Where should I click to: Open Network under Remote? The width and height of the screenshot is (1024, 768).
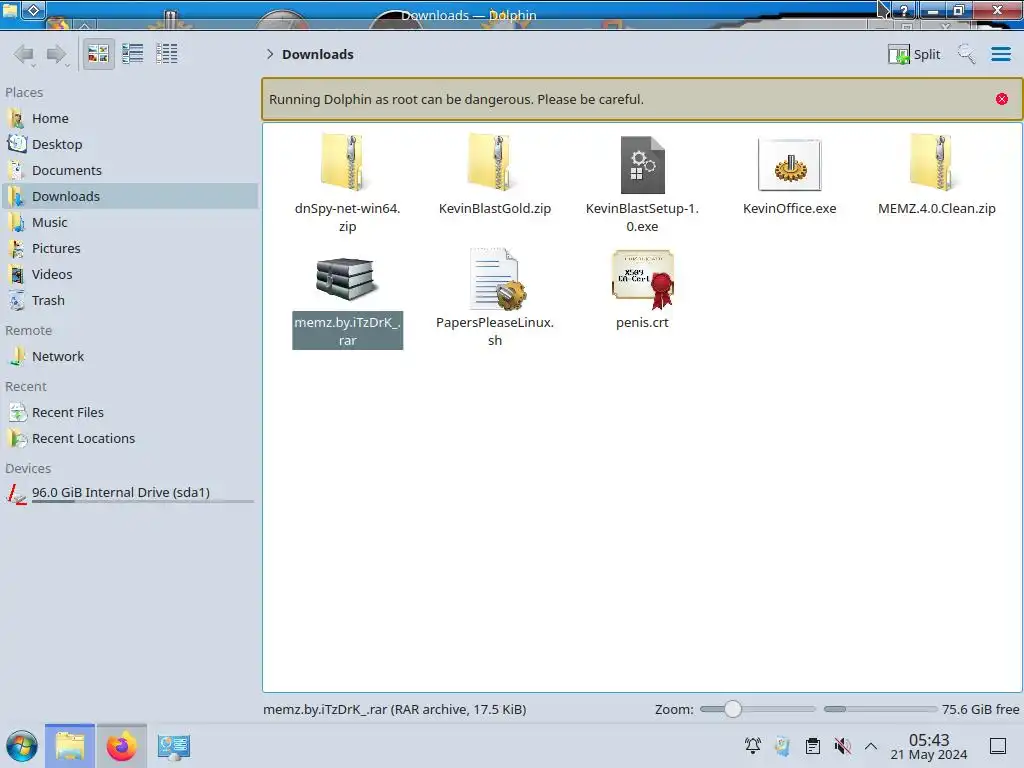pyautogui.click(x=129, y=357)
